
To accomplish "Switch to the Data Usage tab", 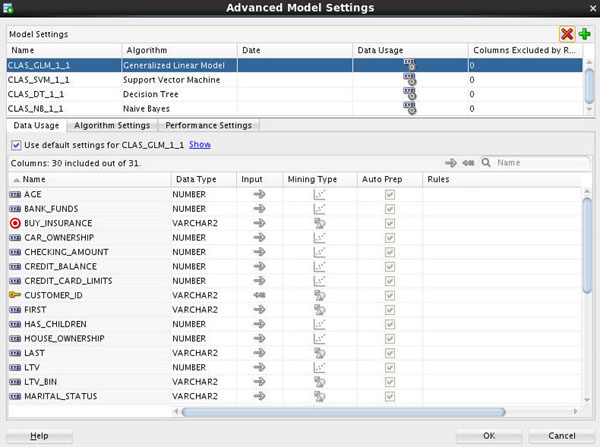I will click(x=36, y=126).
